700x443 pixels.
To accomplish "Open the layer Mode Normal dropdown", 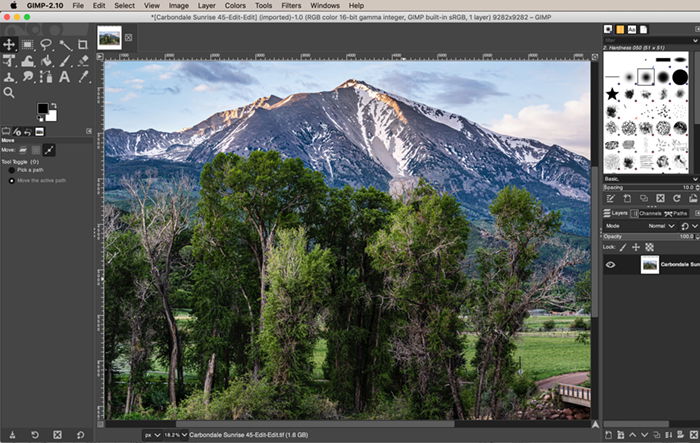I will [x=661, y=226].
